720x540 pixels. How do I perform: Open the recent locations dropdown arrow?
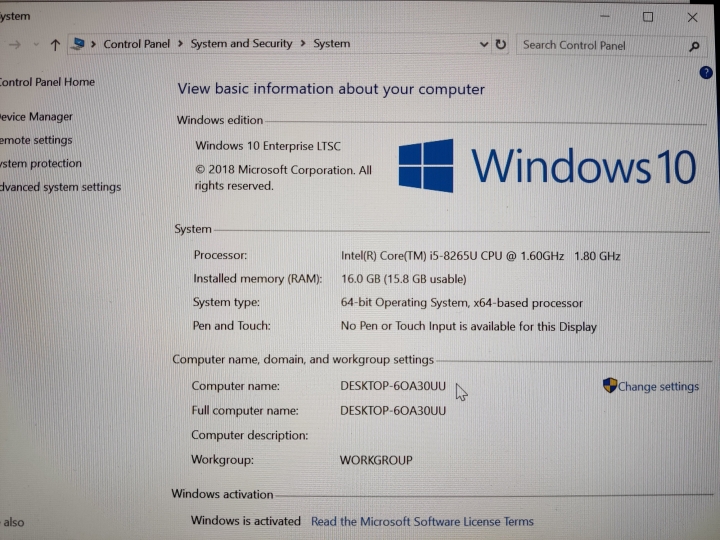click(36, 45)
